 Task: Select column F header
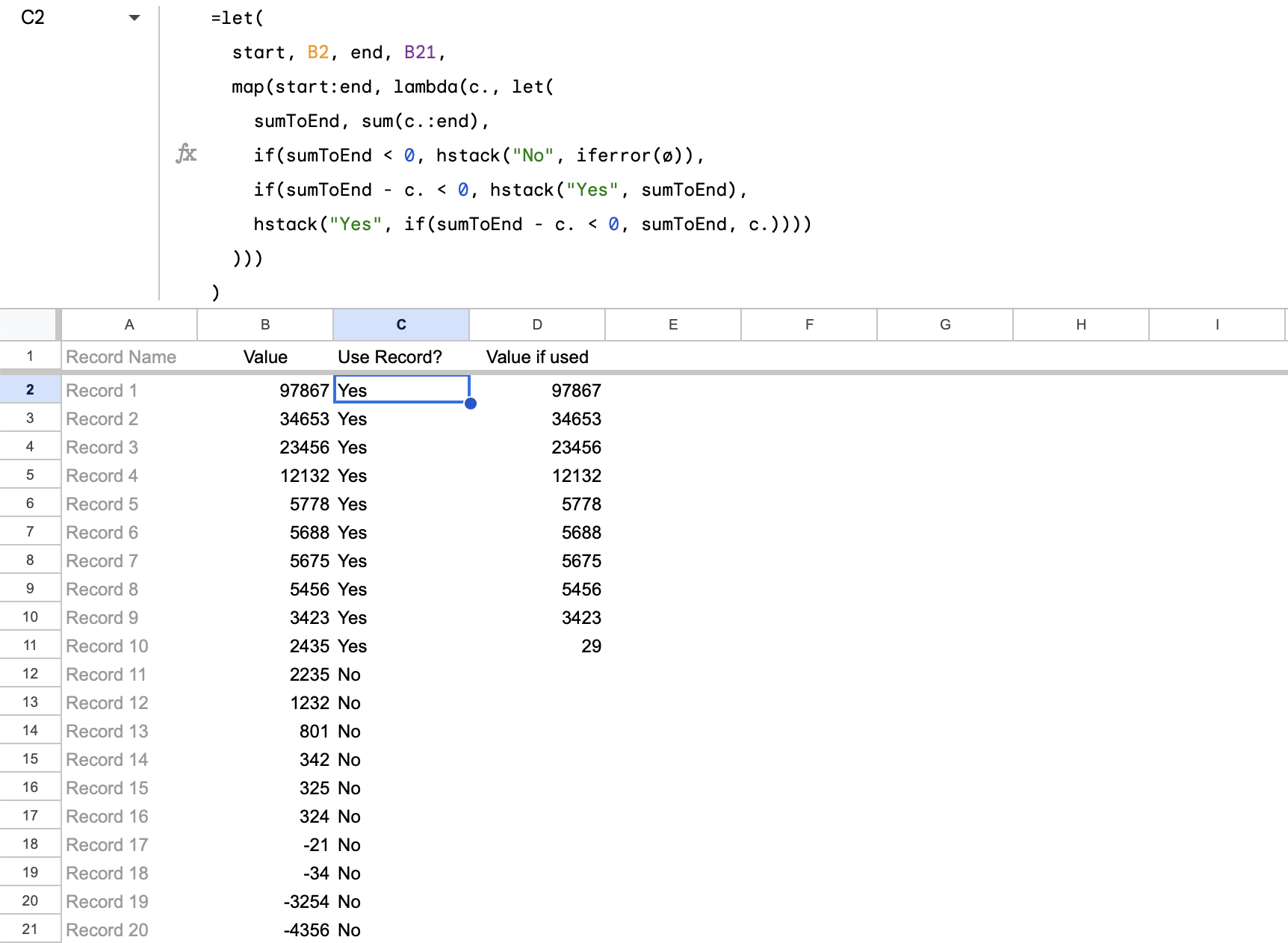809,324
